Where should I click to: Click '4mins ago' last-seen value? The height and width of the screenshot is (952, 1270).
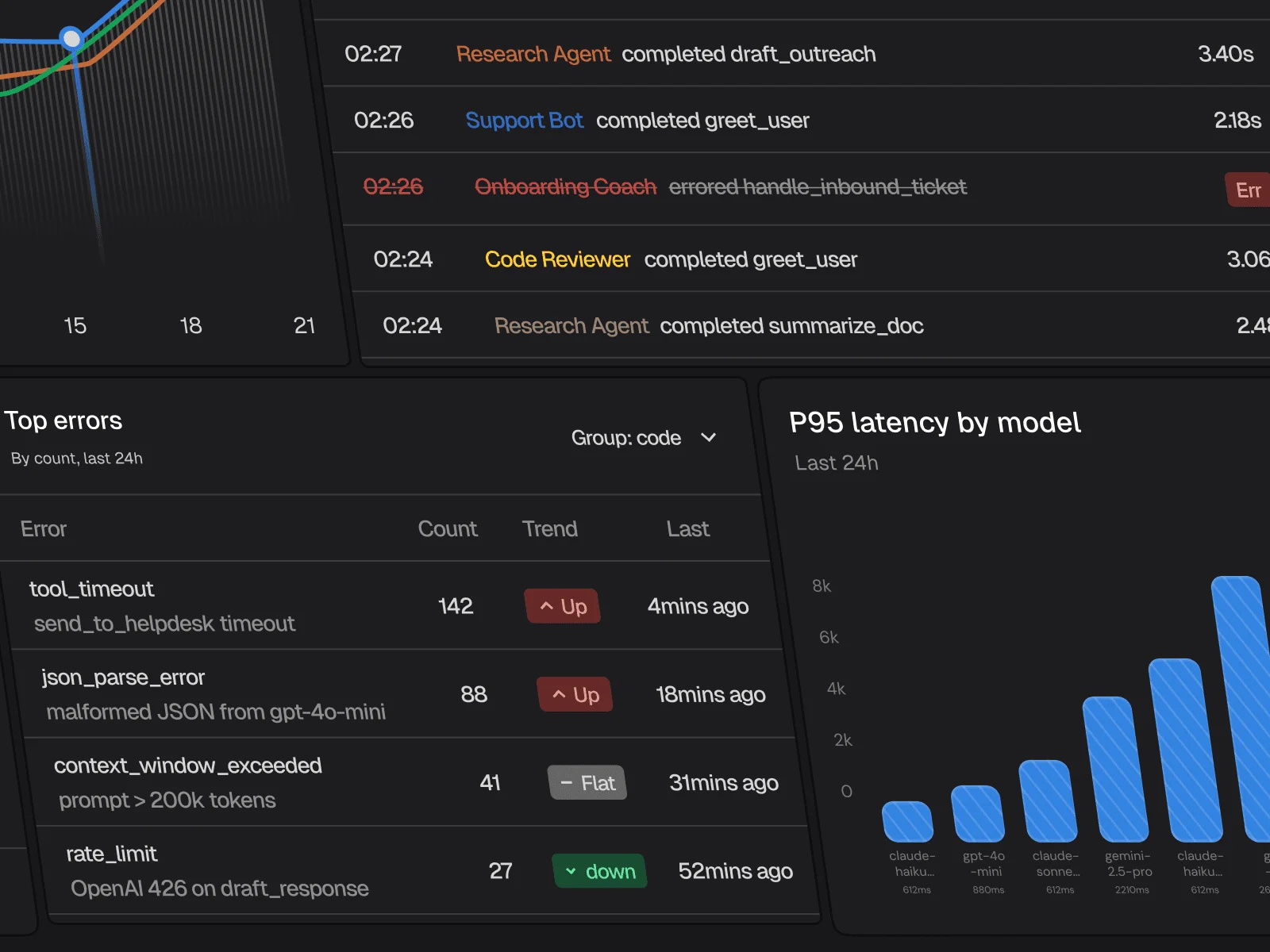pos(698,607)
